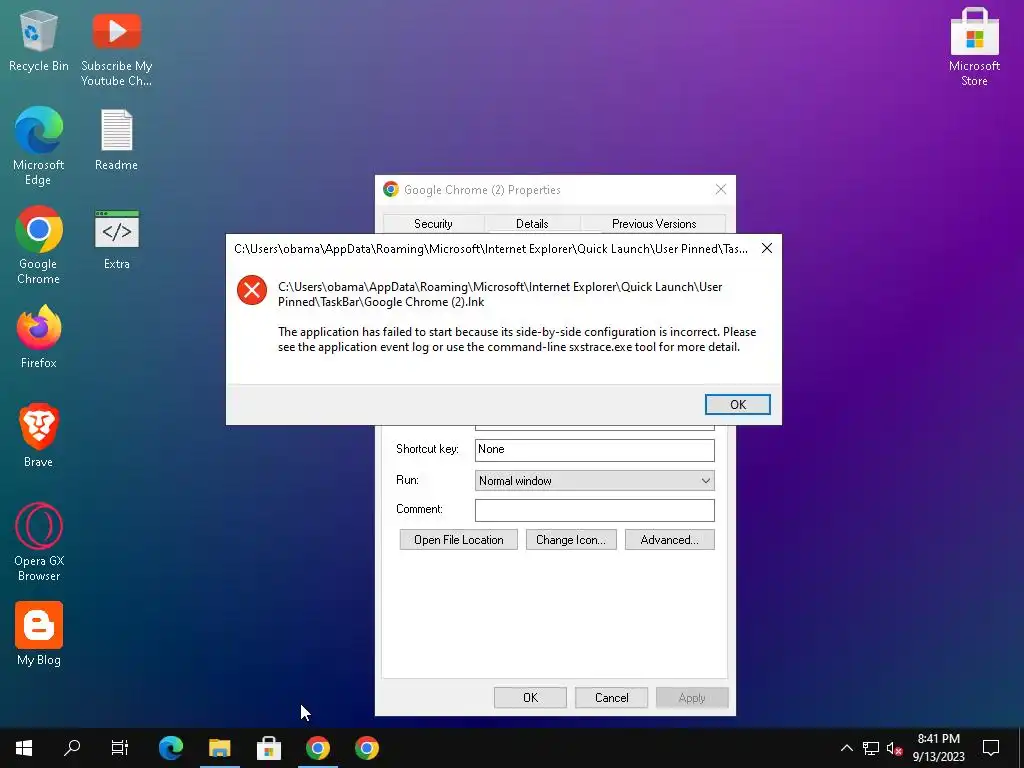Select the Readme file icon
Viewport: 1024px width, 768px height.
116,140
